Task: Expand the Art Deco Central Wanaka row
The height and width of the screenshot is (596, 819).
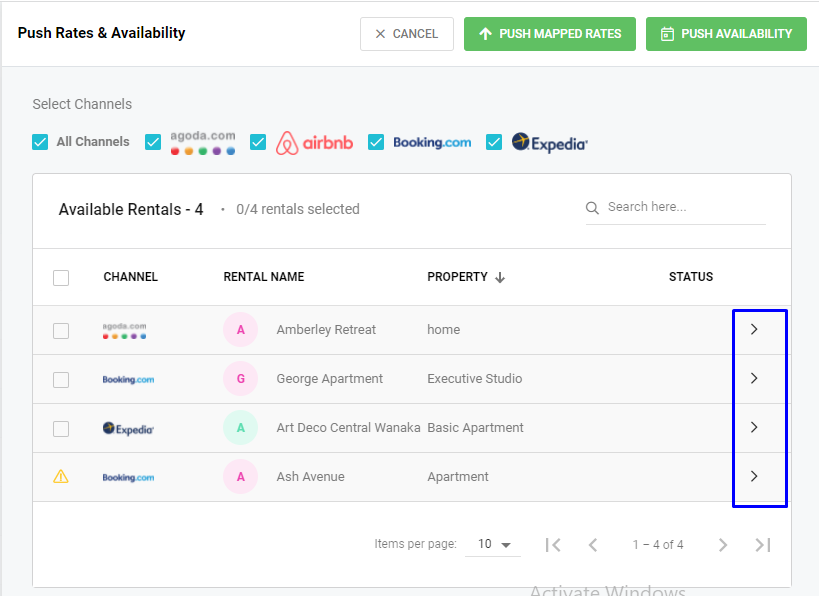Action: point(754,427)
